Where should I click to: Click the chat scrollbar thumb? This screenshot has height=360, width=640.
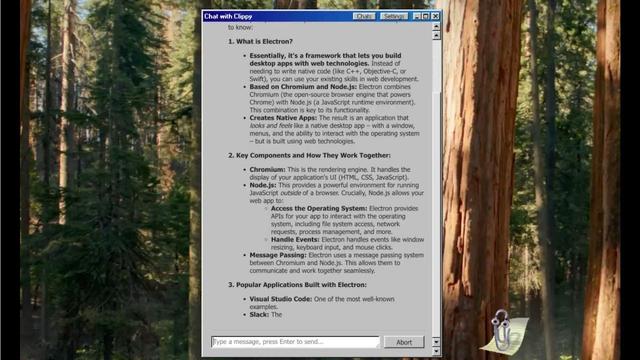(436, 65)
